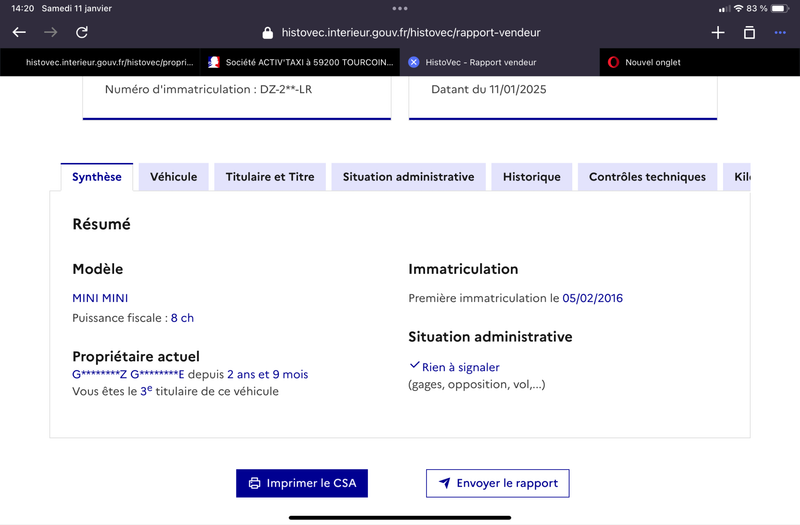Open the Véhicule tab
Image resolution: width=800 pixels, height=525 pixels.
tap(173, 177)
